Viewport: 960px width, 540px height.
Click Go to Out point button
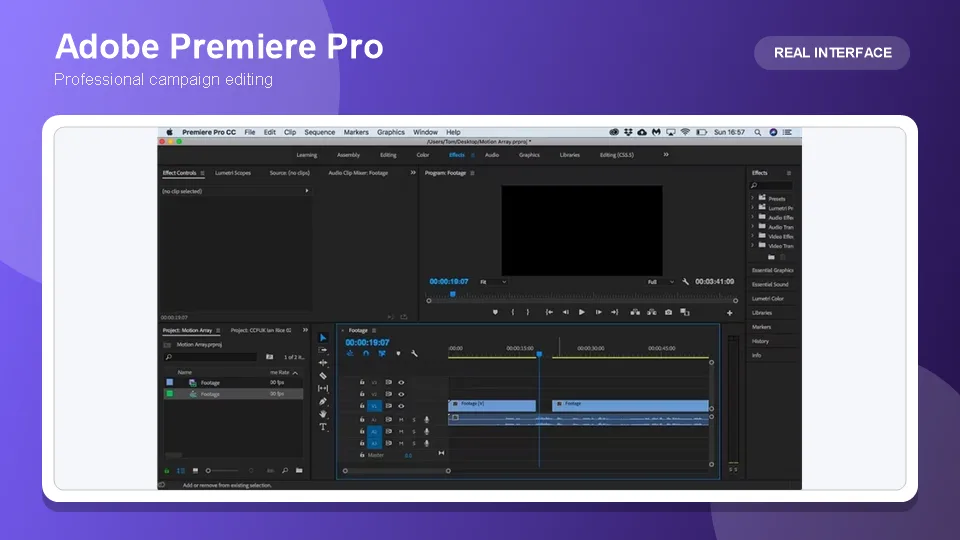[614, 312]
